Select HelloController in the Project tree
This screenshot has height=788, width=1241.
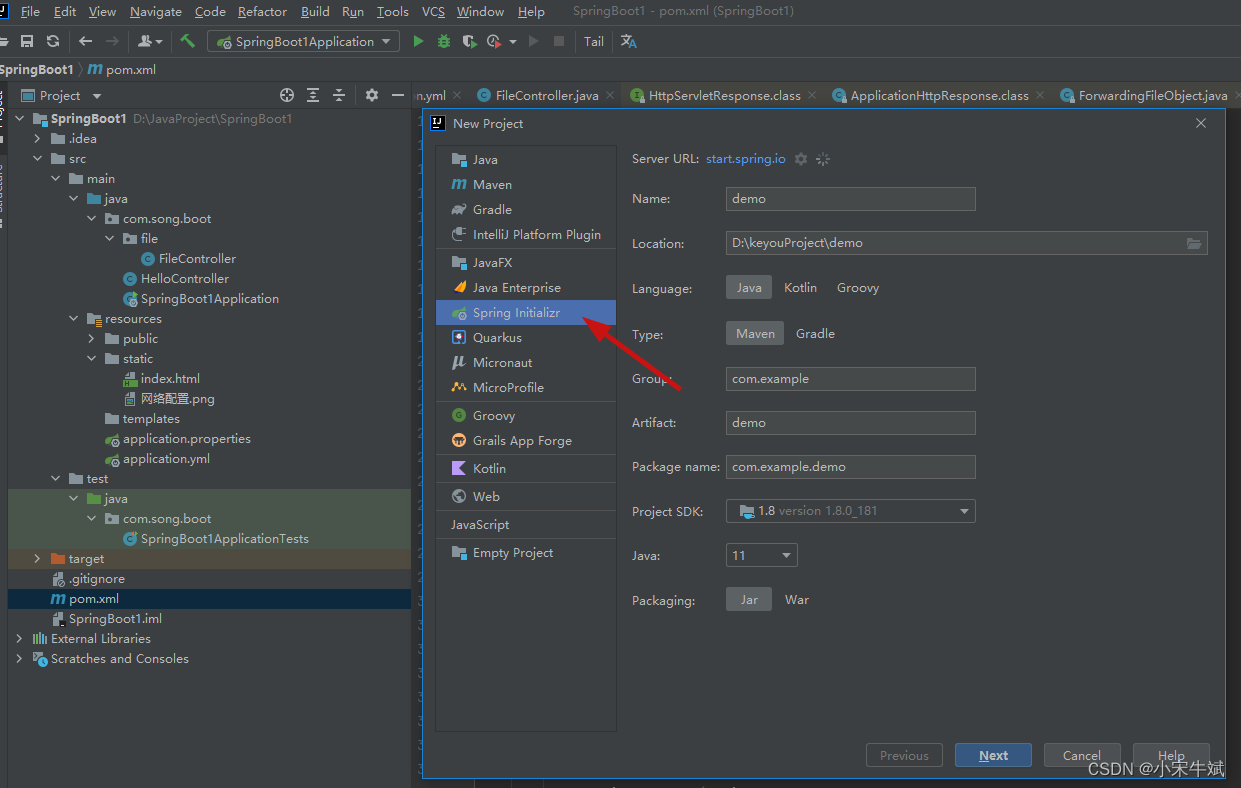click(185, 278)
